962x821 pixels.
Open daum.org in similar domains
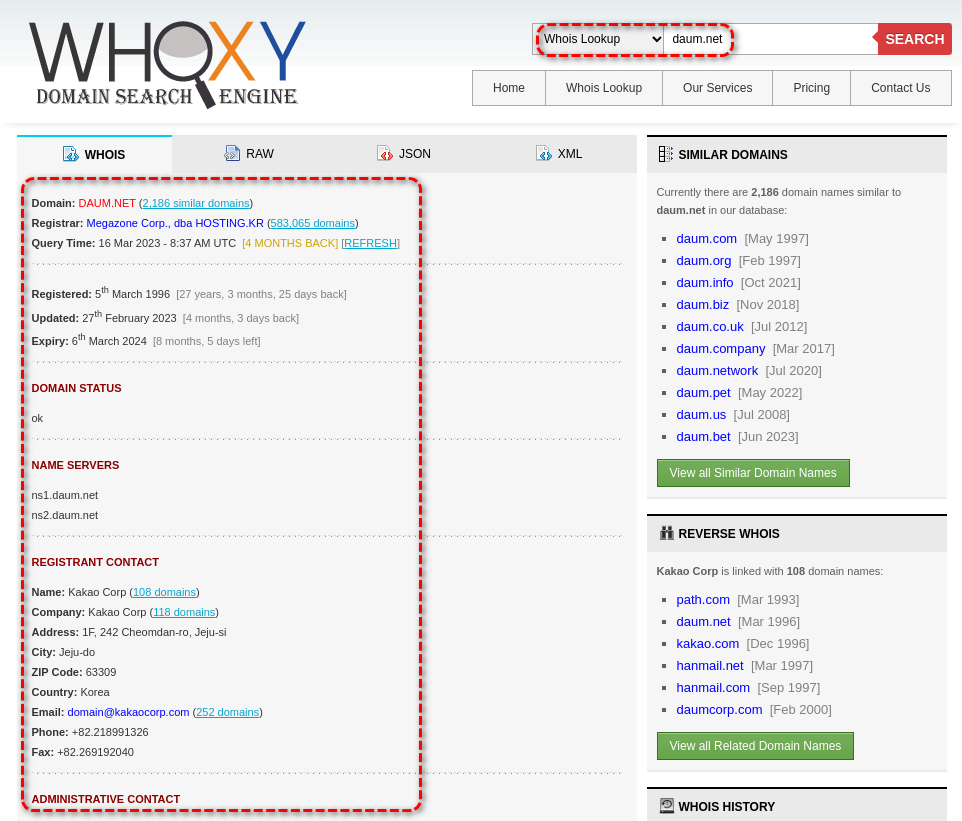[x=704, y=261]
